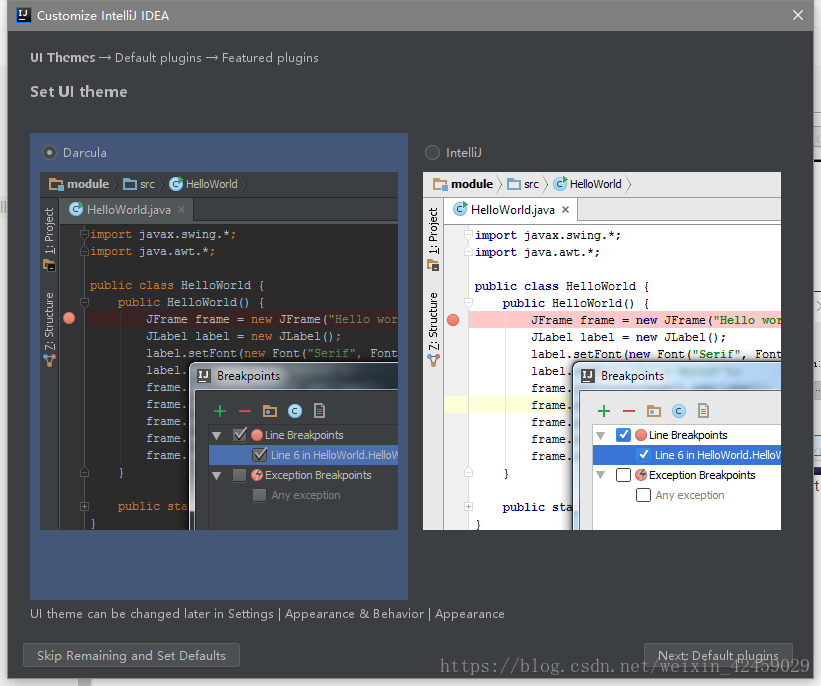Viewport: 821px width, 686px height.
Task: Toggle Any exception checkbox in Darcula preview
Action: pos(259,495)
